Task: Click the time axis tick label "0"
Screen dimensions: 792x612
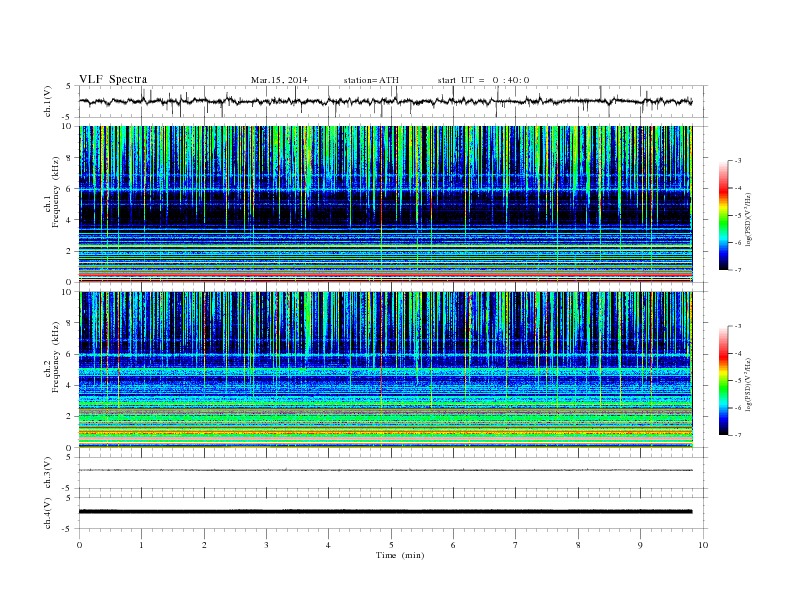Action: click(x=79, y=545)
